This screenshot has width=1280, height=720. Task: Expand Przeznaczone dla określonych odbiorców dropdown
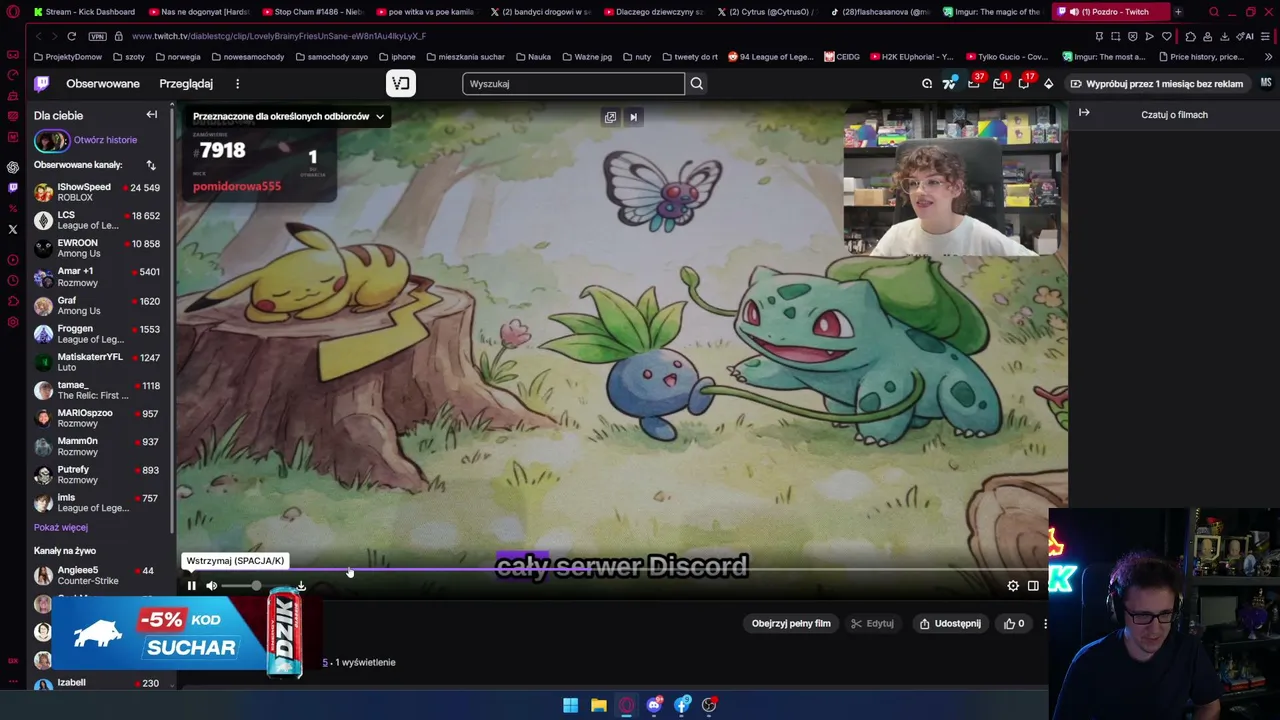(288, 116)
